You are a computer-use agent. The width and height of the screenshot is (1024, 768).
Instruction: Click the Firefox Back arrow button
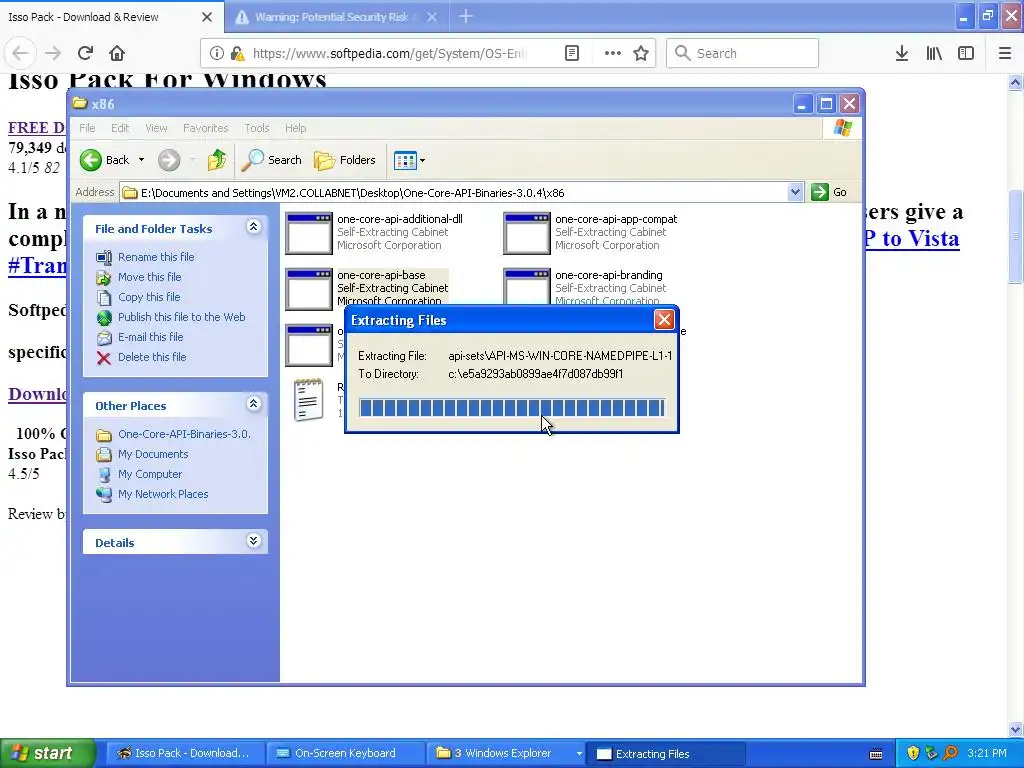tap(20, 54)
